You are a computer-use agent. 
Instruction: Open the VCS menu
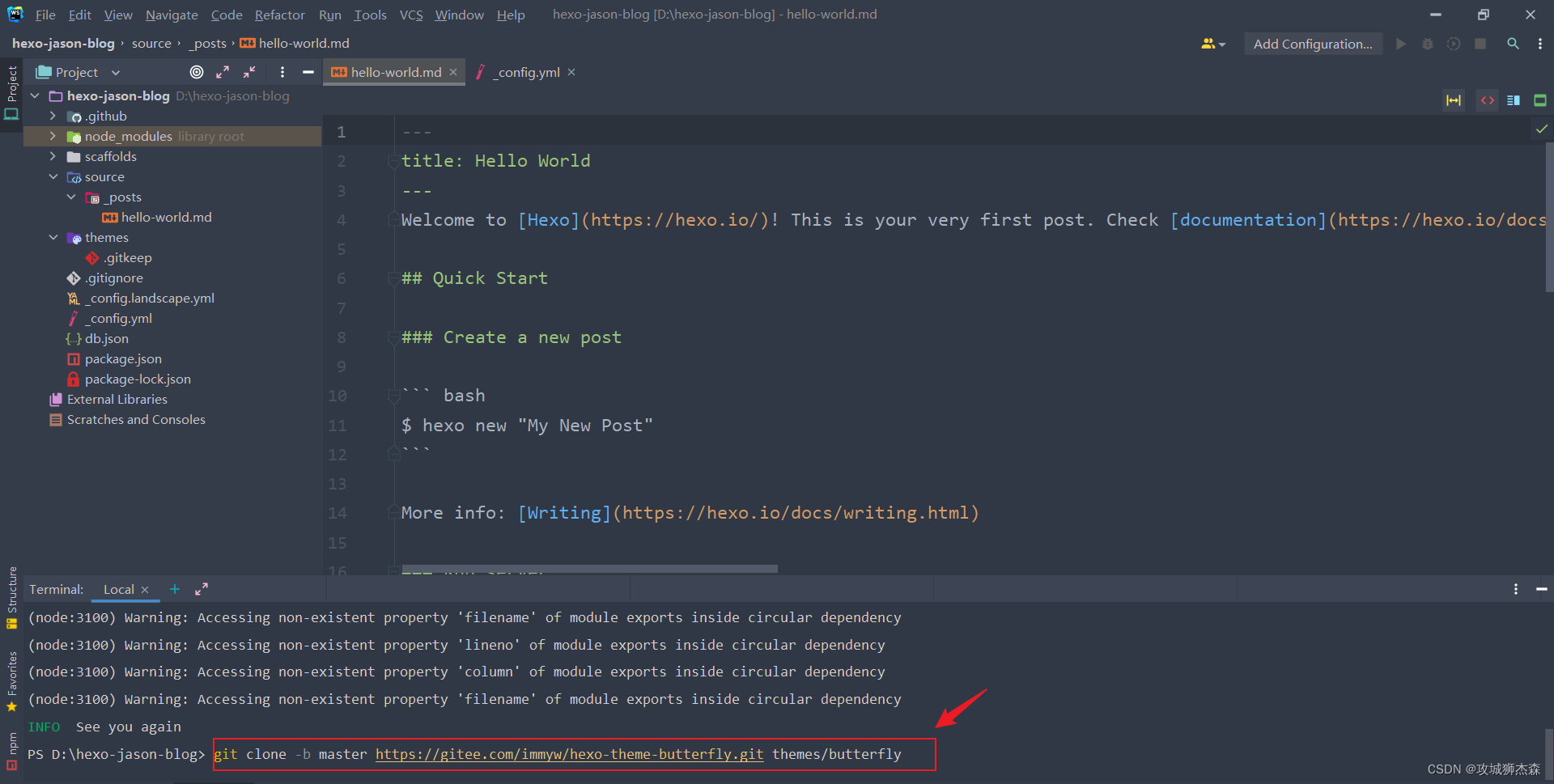pyautogui.click(x=411, y=15)
